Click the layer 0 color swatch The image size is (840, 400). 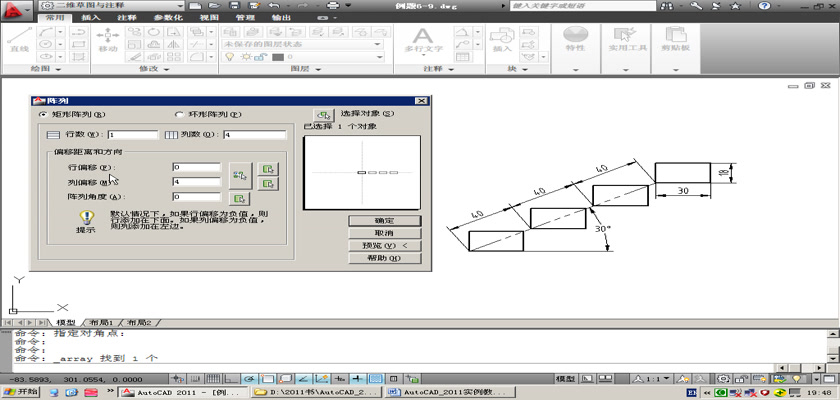tap(278, 57)
